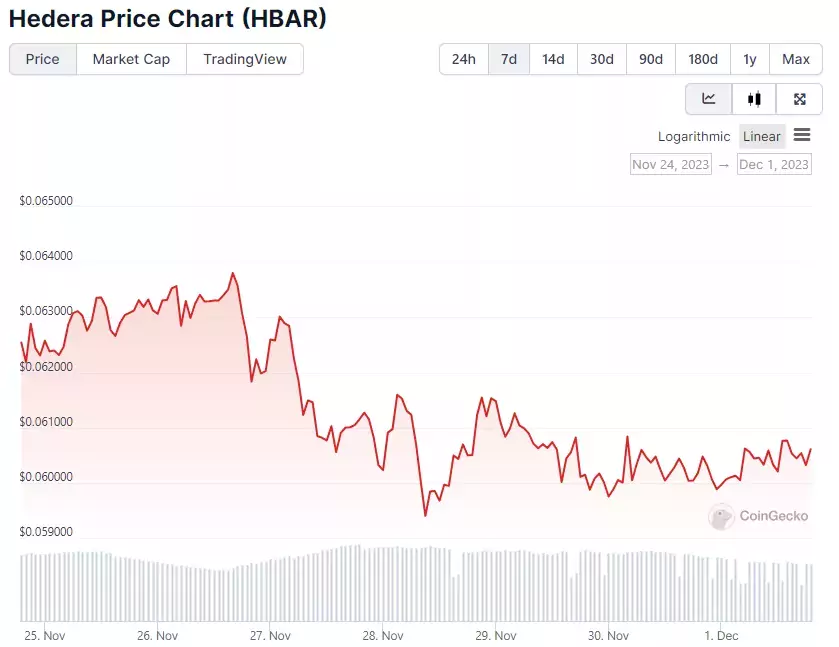Select Logarithmic scale option

tap(694, 136)
